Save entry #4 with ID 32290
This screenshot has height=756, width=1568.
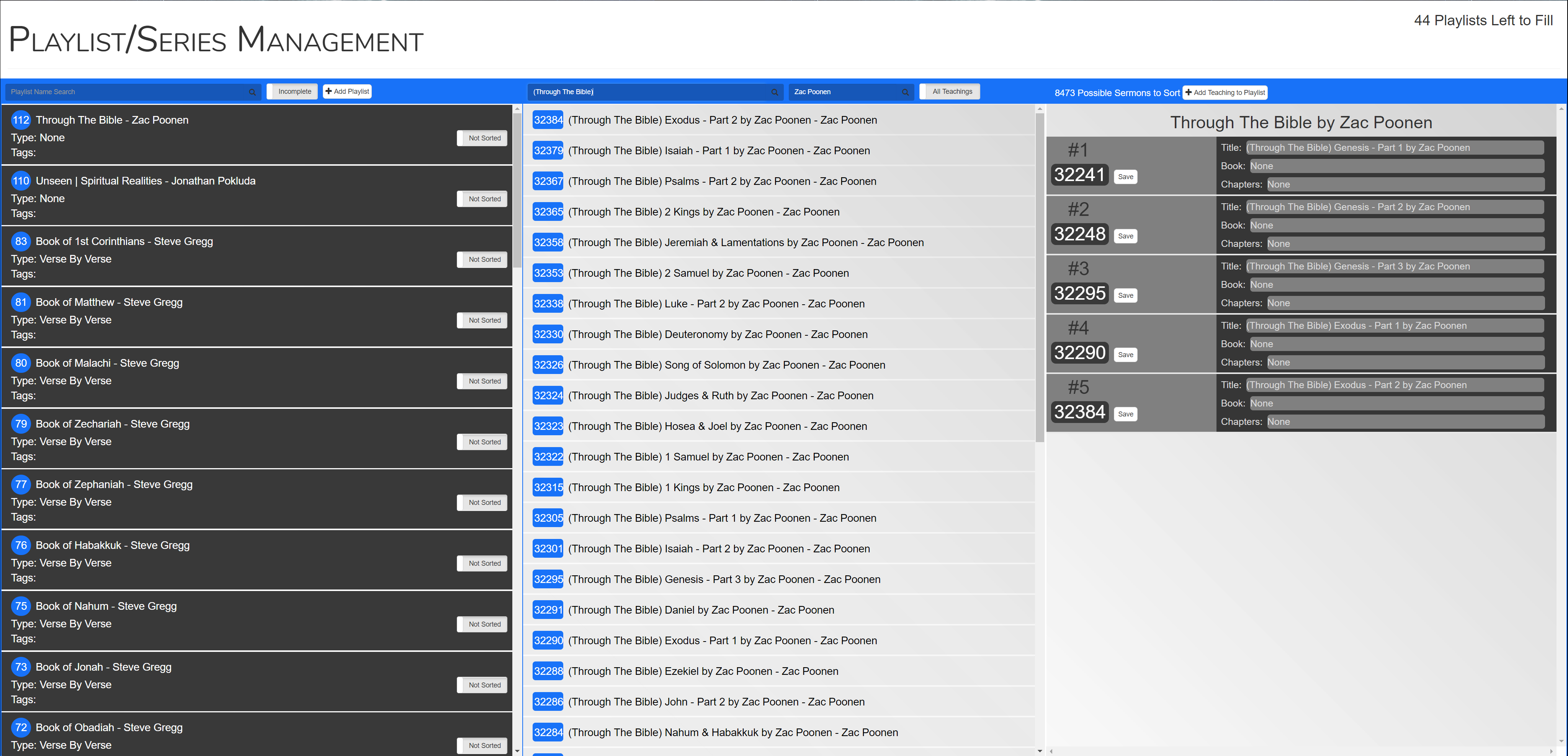(x=1125, y=355)
